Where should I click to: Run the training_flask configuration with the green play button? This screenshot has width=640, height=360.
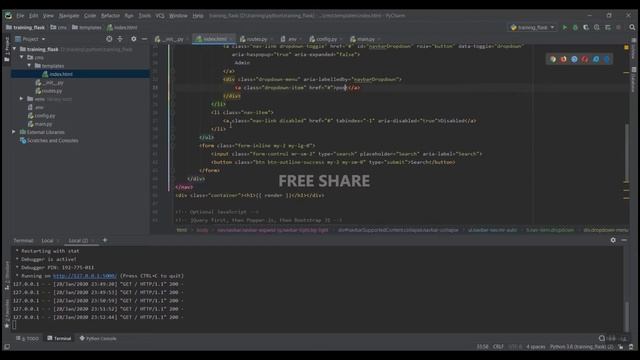[x=564, y=27]
